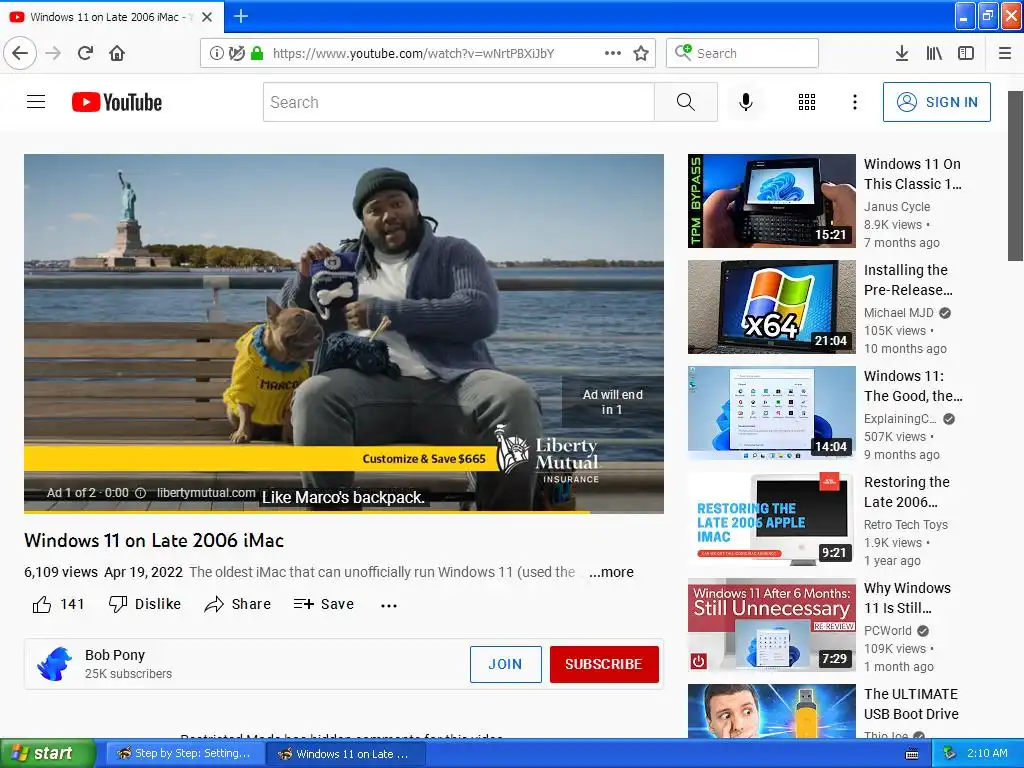Click the YouTube search magnifier button
Screen dimensions: 1024x768
(x=686, y=102)
